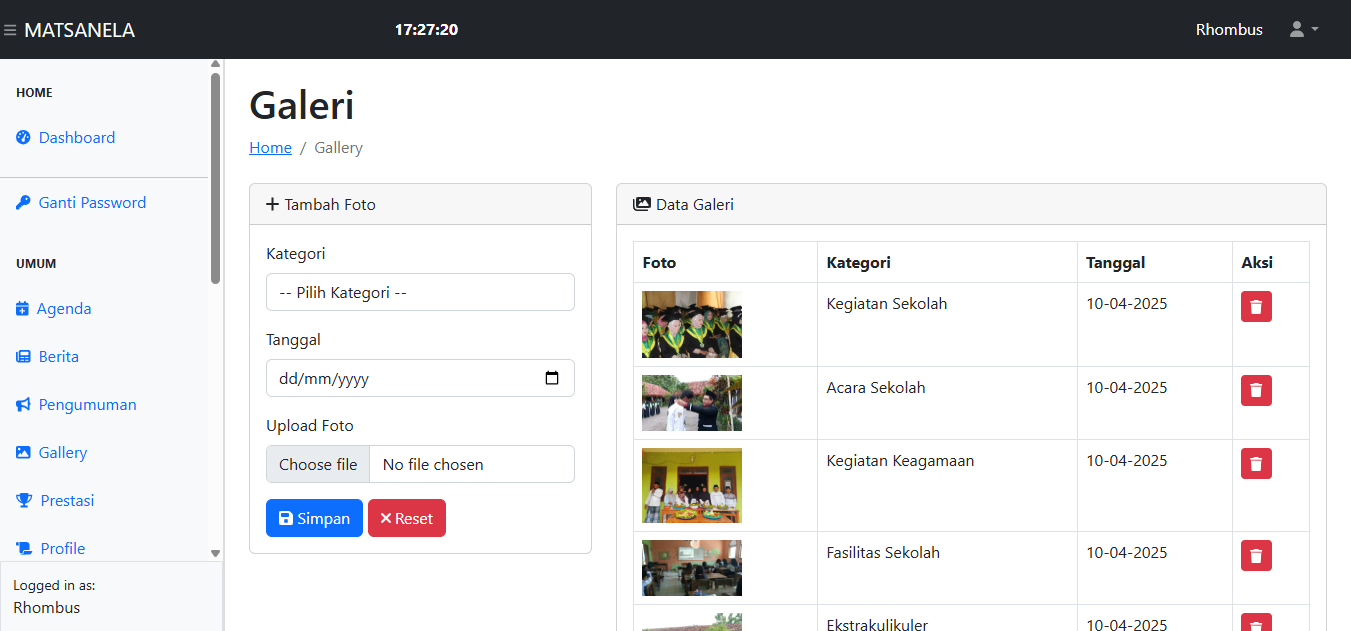Image resolution: width=1351 pixels, height=631 pixels.
Task: Click the Rhombus username in the navbar
Action: [1229, 30]
